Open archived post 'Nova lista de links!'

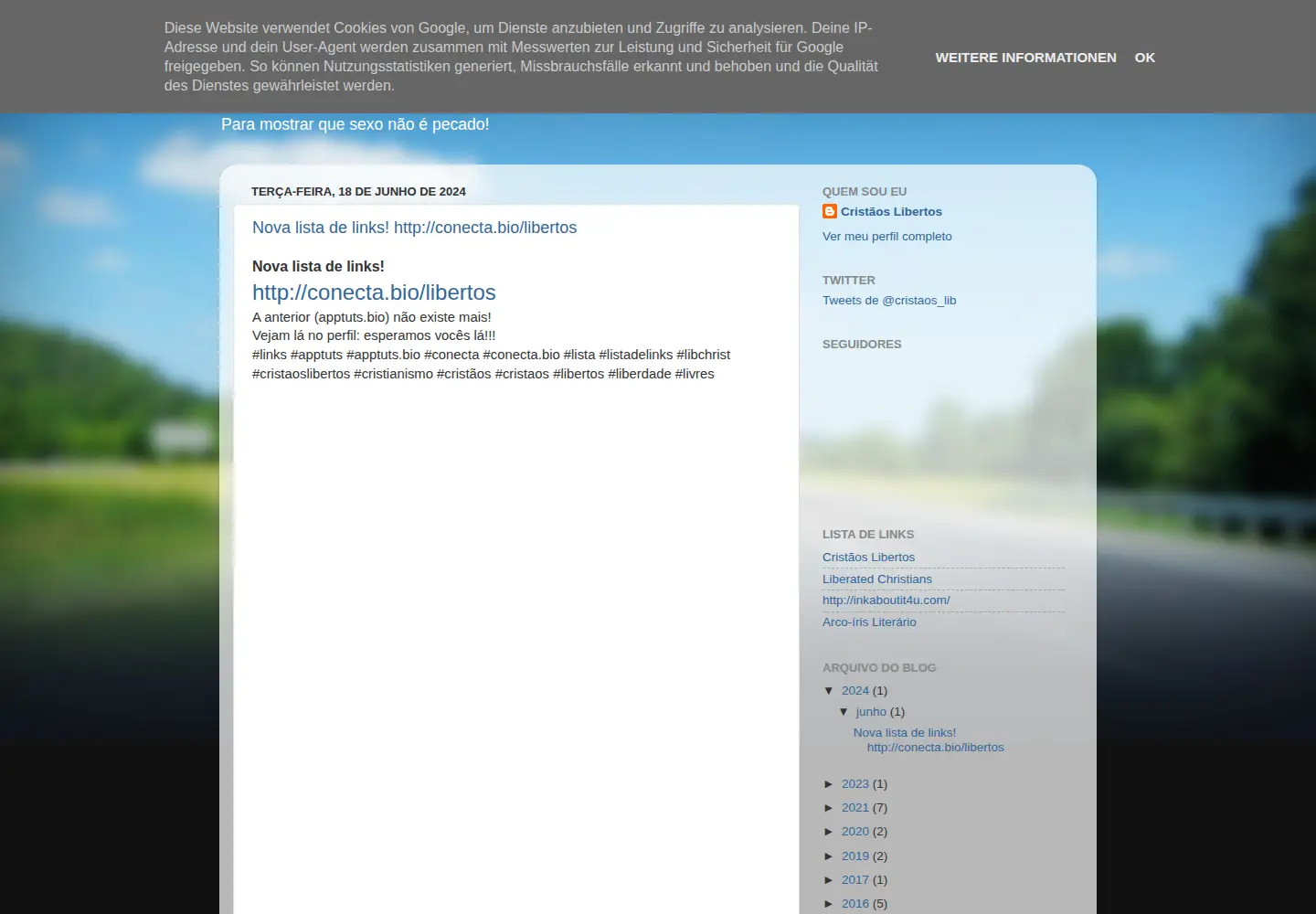click(x=929, y=740)
